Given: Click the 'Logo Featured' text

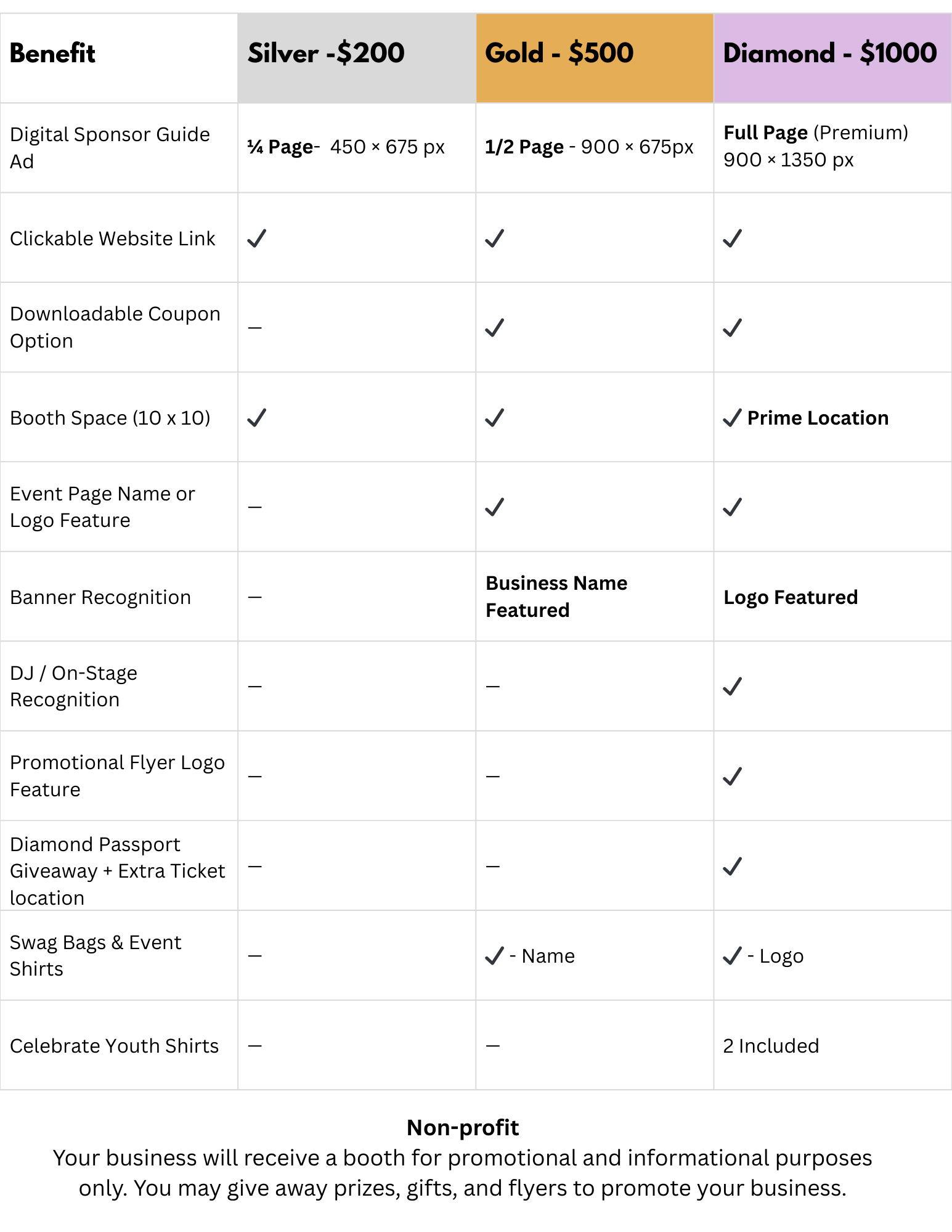Looking at the screenshot, I should tap(790, 597).
